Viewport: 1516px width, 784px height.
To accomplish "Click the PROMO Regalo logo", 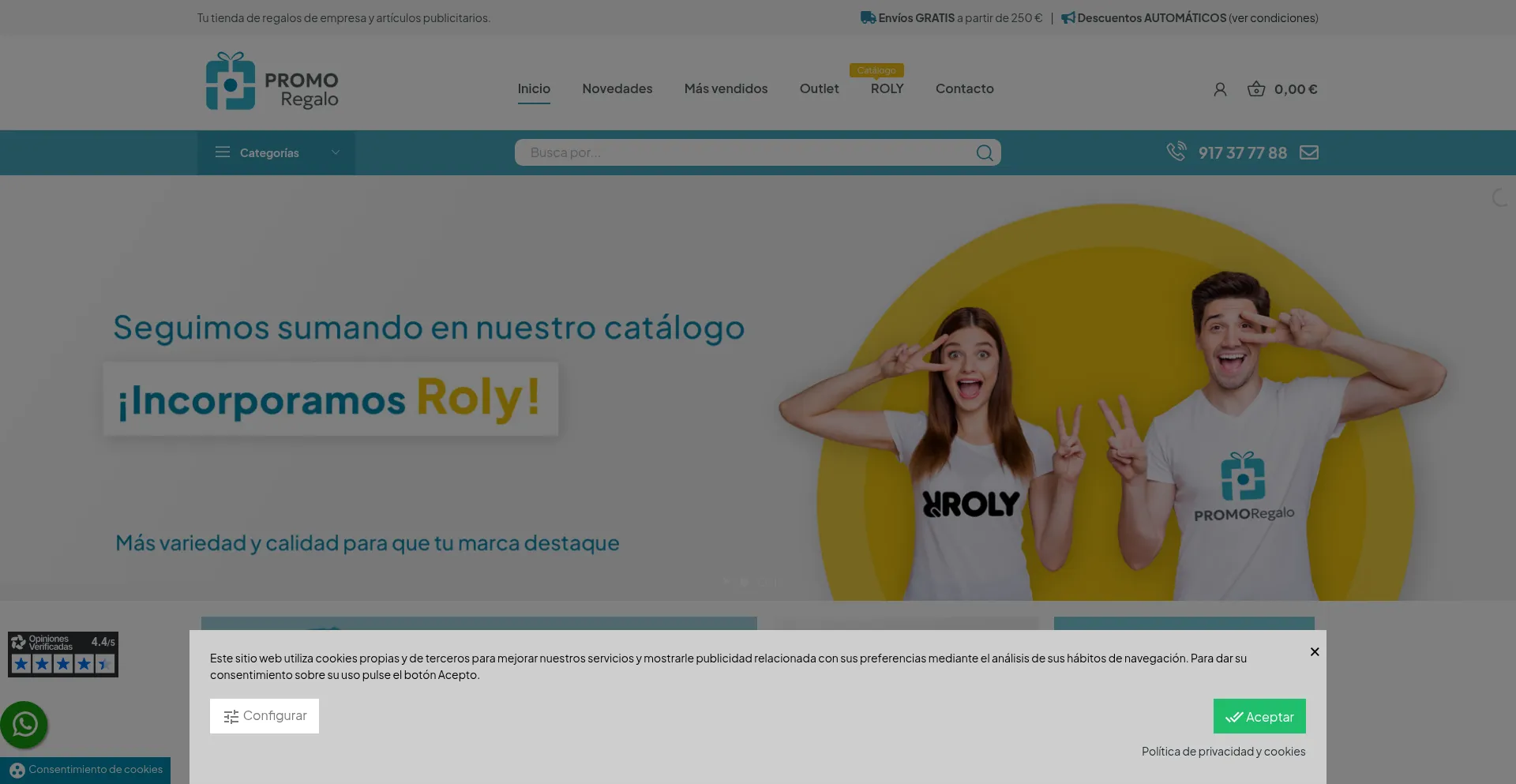I will click(272, 81).
